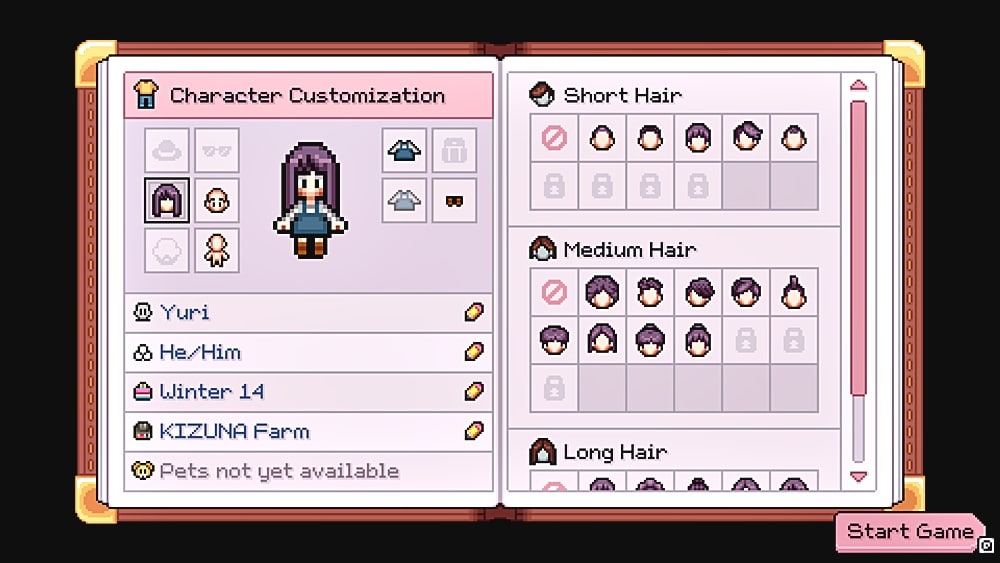This screenshot has height=563, width=1000.
Task: Edit the Winter 14 birthday
Action: [x=474, y=391]
